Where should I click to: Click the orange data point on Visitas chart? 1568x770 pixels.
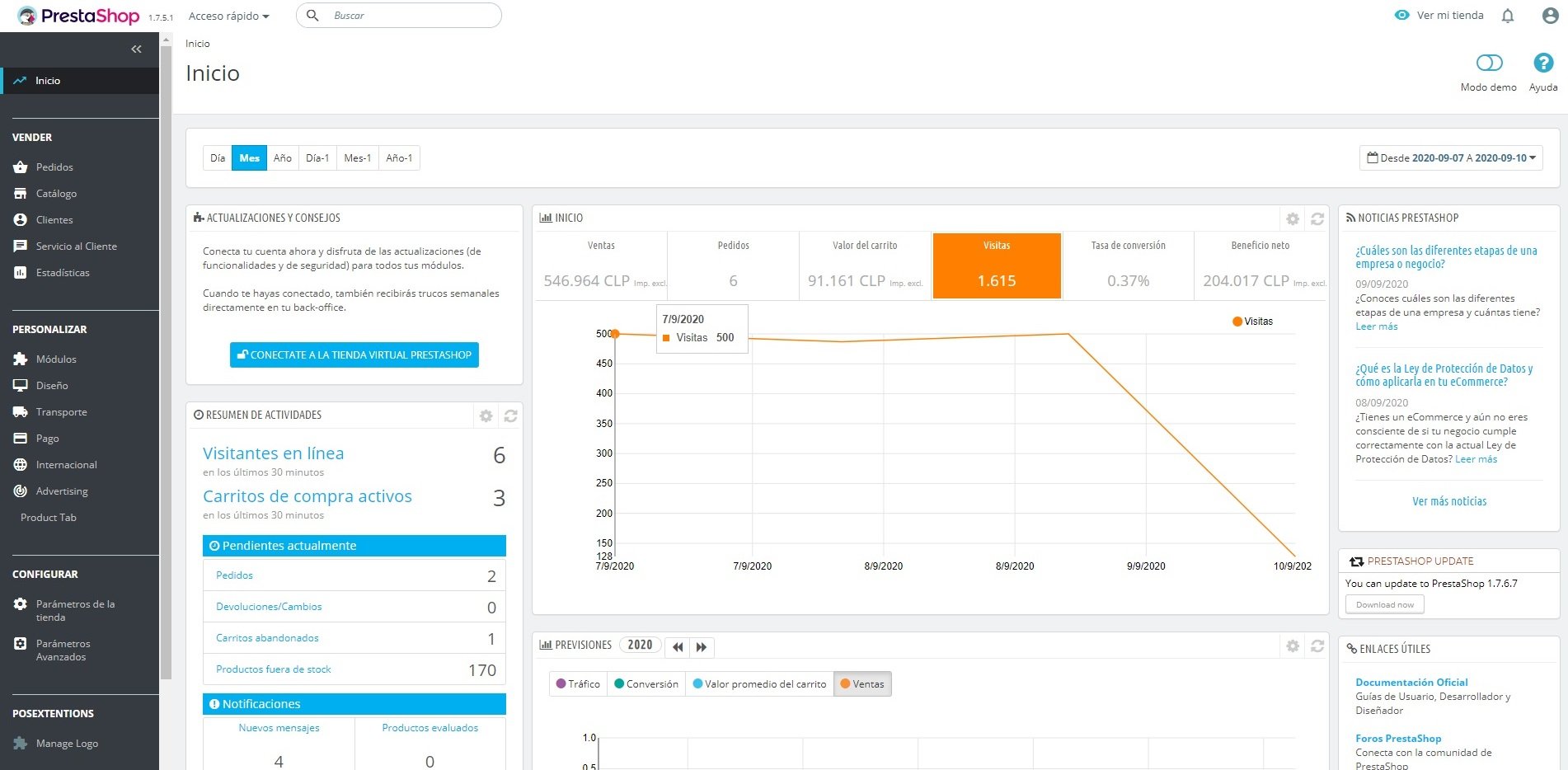[x=615, y=334]
